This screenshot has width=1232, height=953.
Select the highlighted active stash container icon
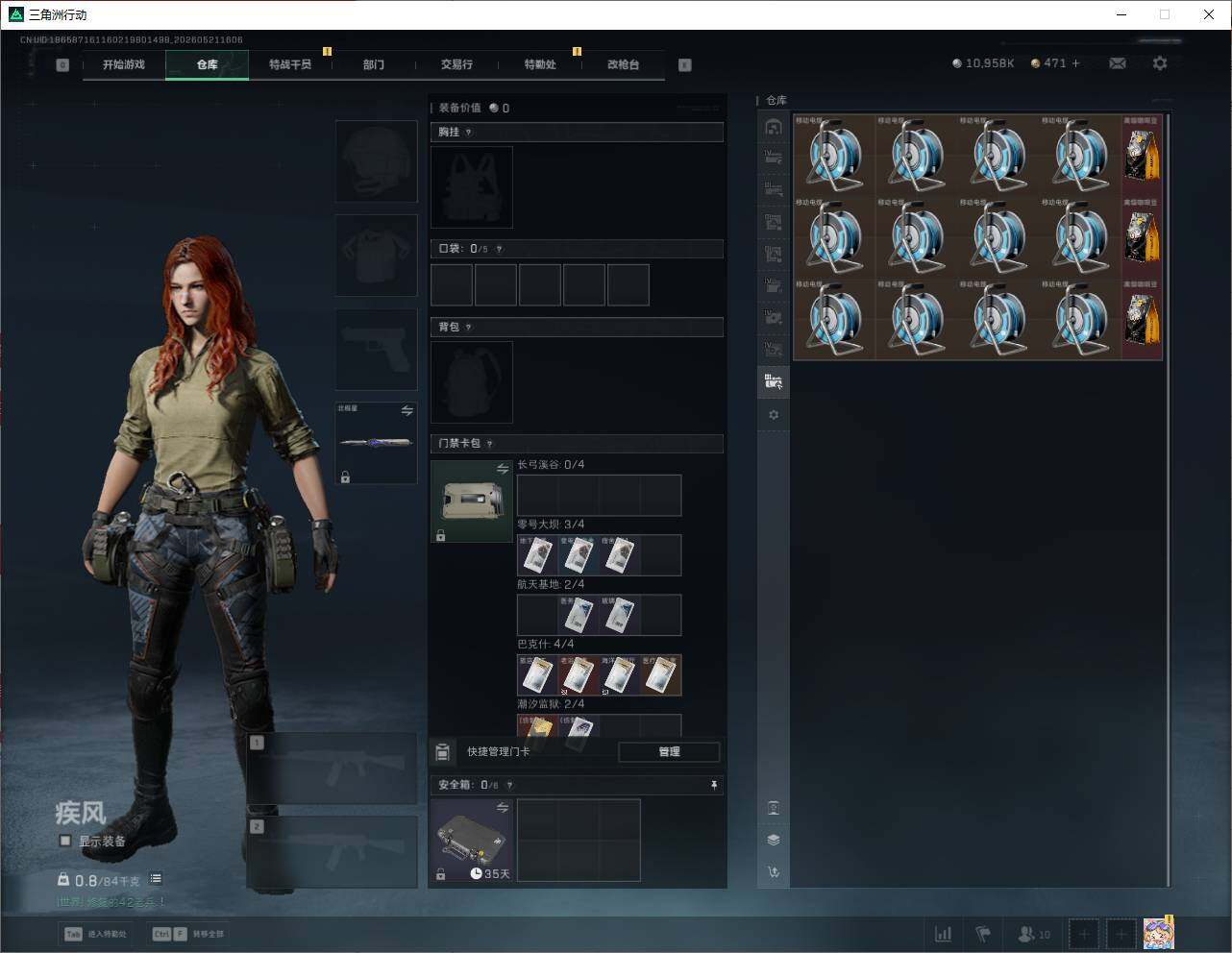click(774, 382)
